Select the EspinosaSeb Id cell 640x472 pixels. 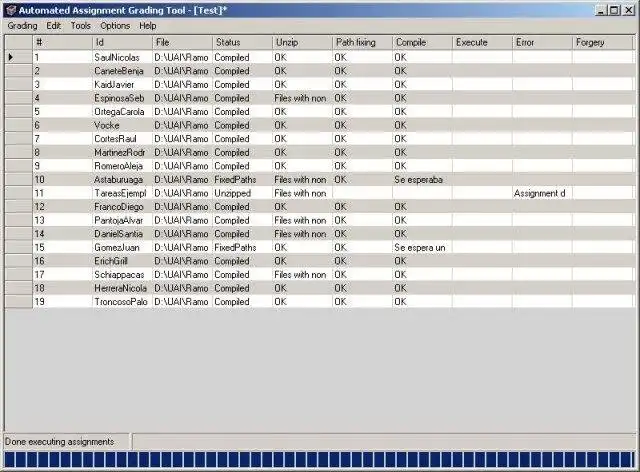(122, 98)
